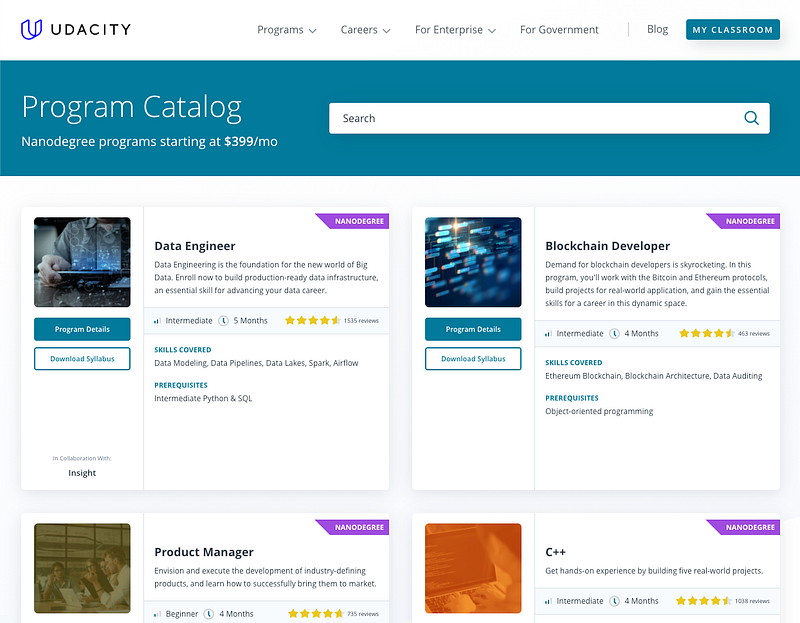Click the C++ star rating
The width and height of the screenshot is (800, 623).
[x=704, y=601]
